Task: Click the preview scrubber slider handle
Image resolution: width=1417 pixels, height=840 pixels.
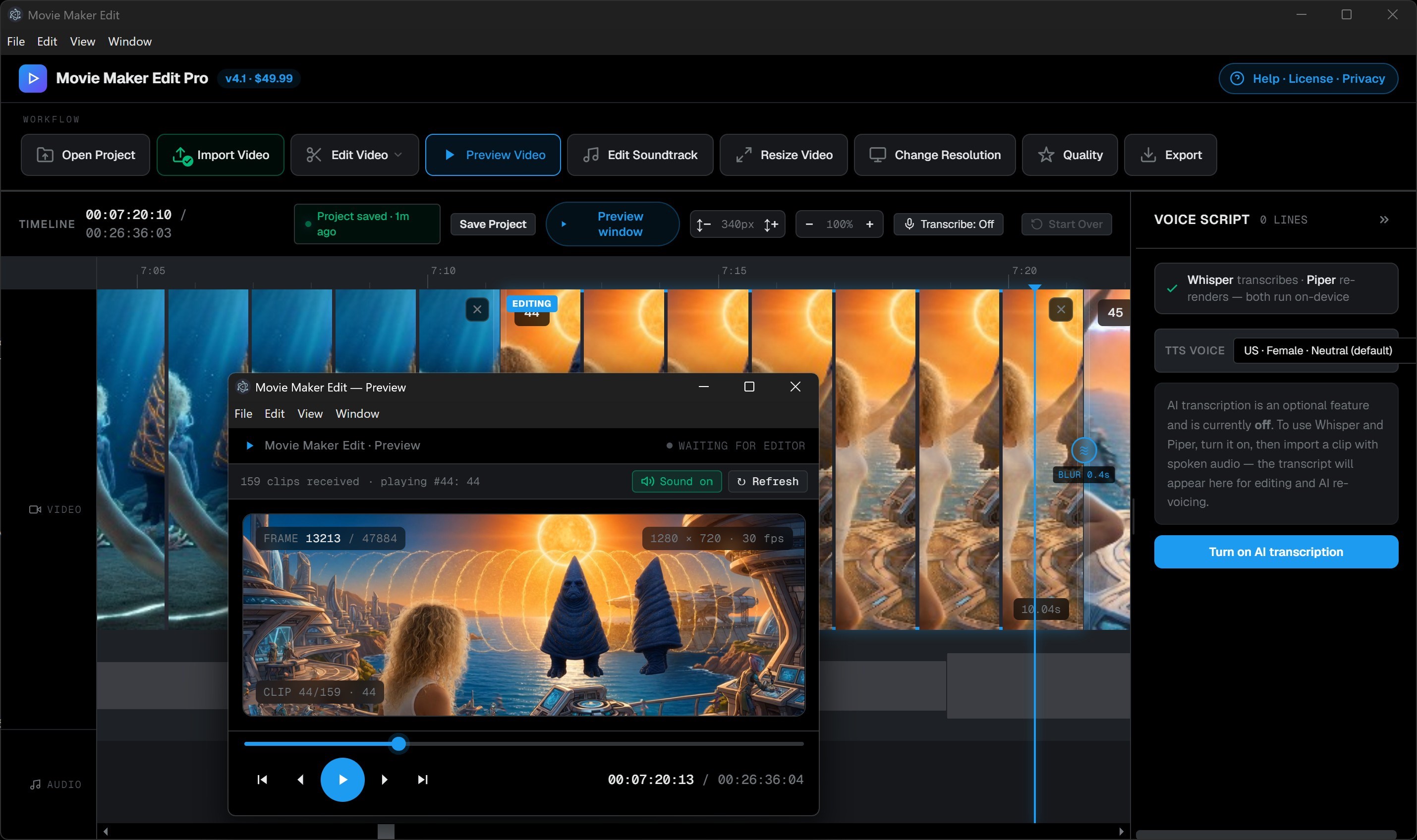Action: pos(398,744)
